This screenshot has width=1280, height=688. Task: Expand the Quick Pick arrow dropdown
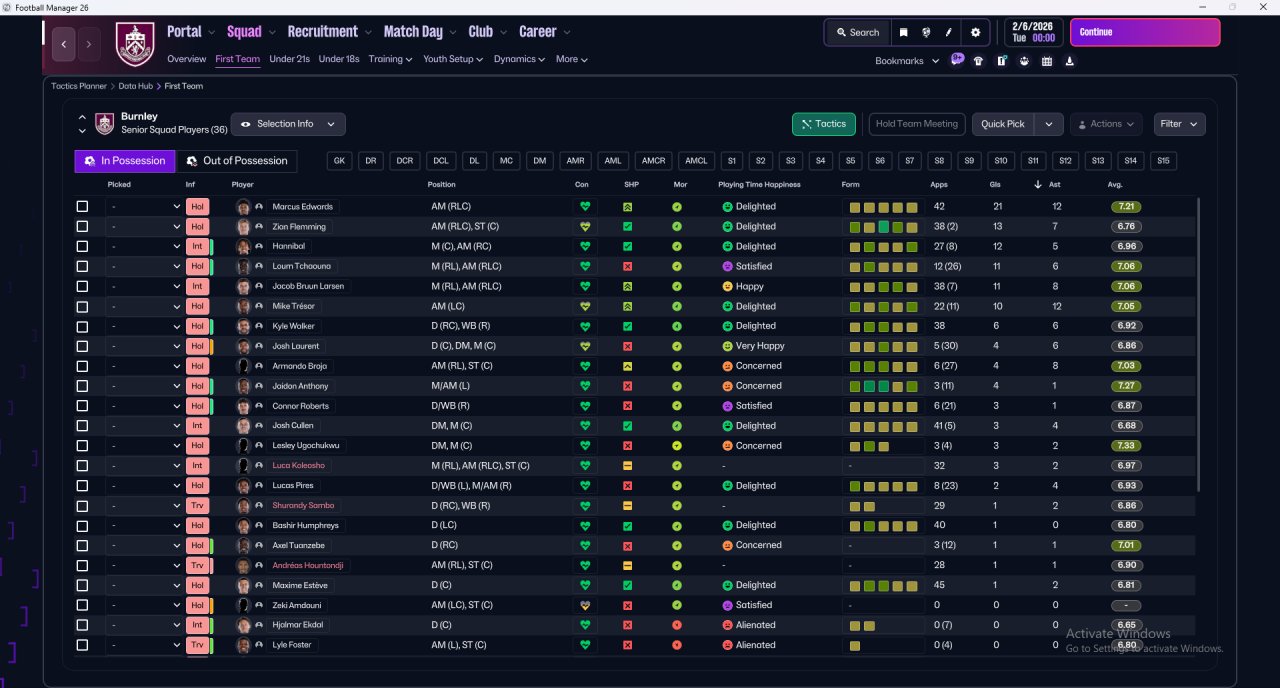click(1048, 124)
